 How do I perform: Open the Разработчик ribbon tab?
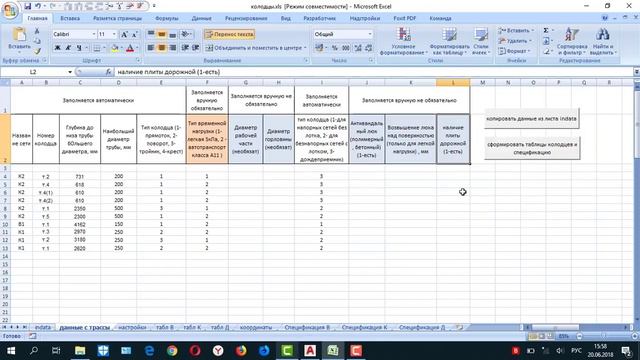[320, 18]
